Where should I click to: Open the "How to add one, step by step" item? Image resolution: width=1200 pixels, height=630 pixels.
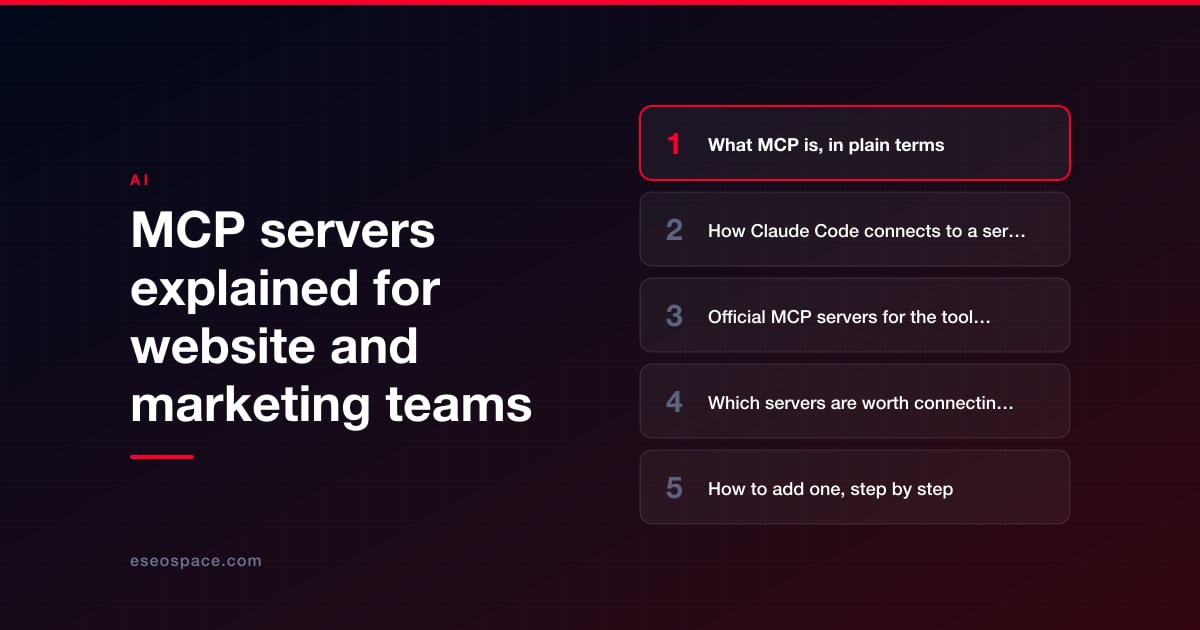855,487
